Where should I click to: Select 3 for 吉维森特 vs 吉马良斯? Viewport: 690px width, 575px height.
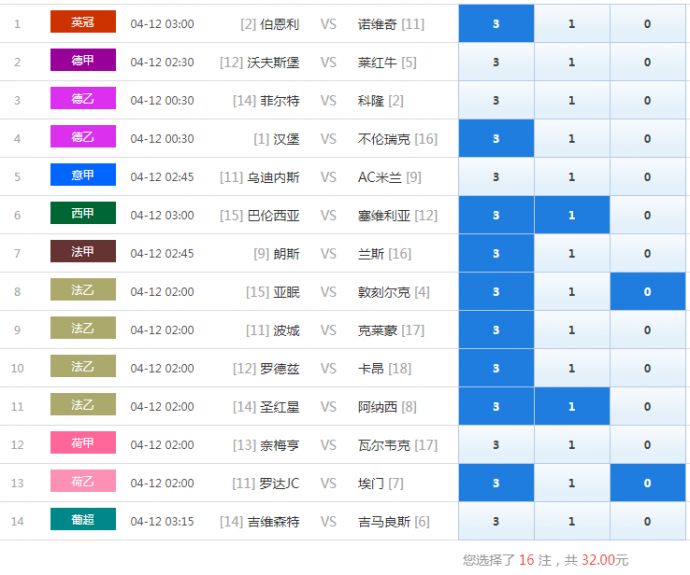coord(496,521)
